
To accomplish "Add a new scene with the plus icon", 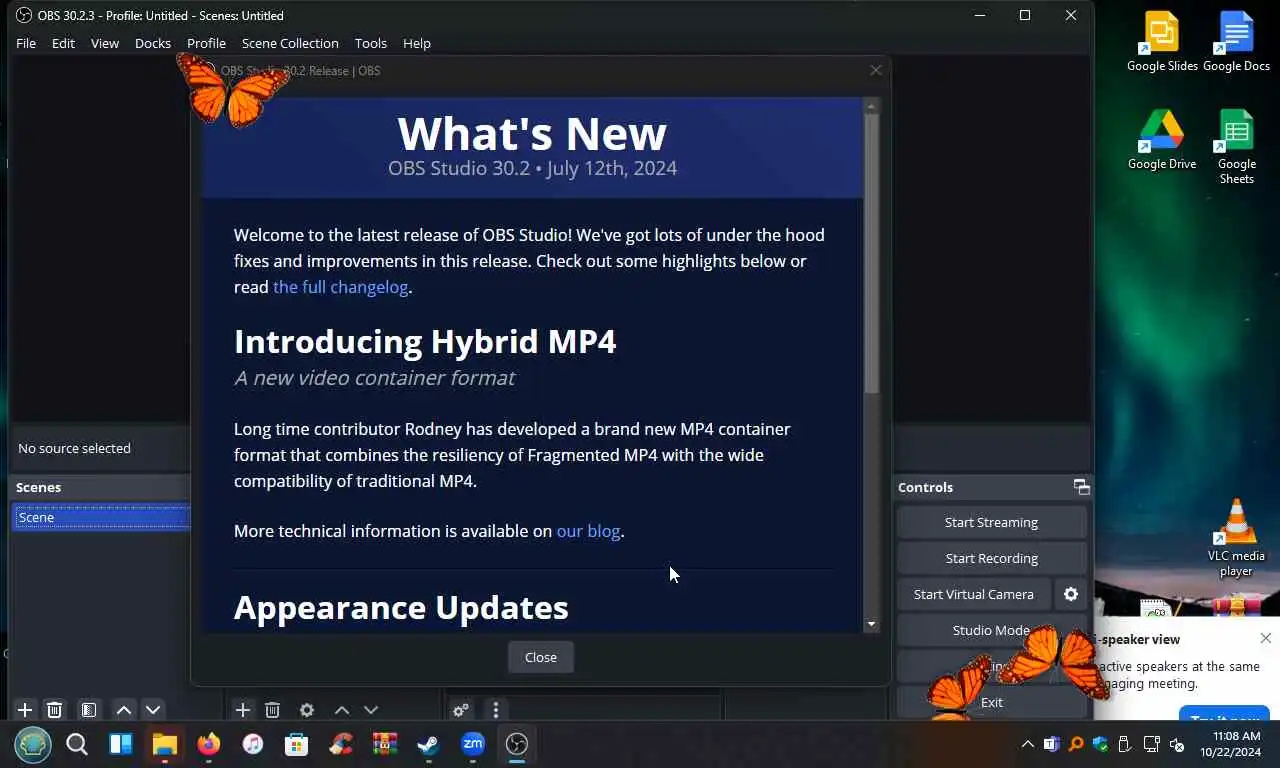I will (x=25, y=710).
